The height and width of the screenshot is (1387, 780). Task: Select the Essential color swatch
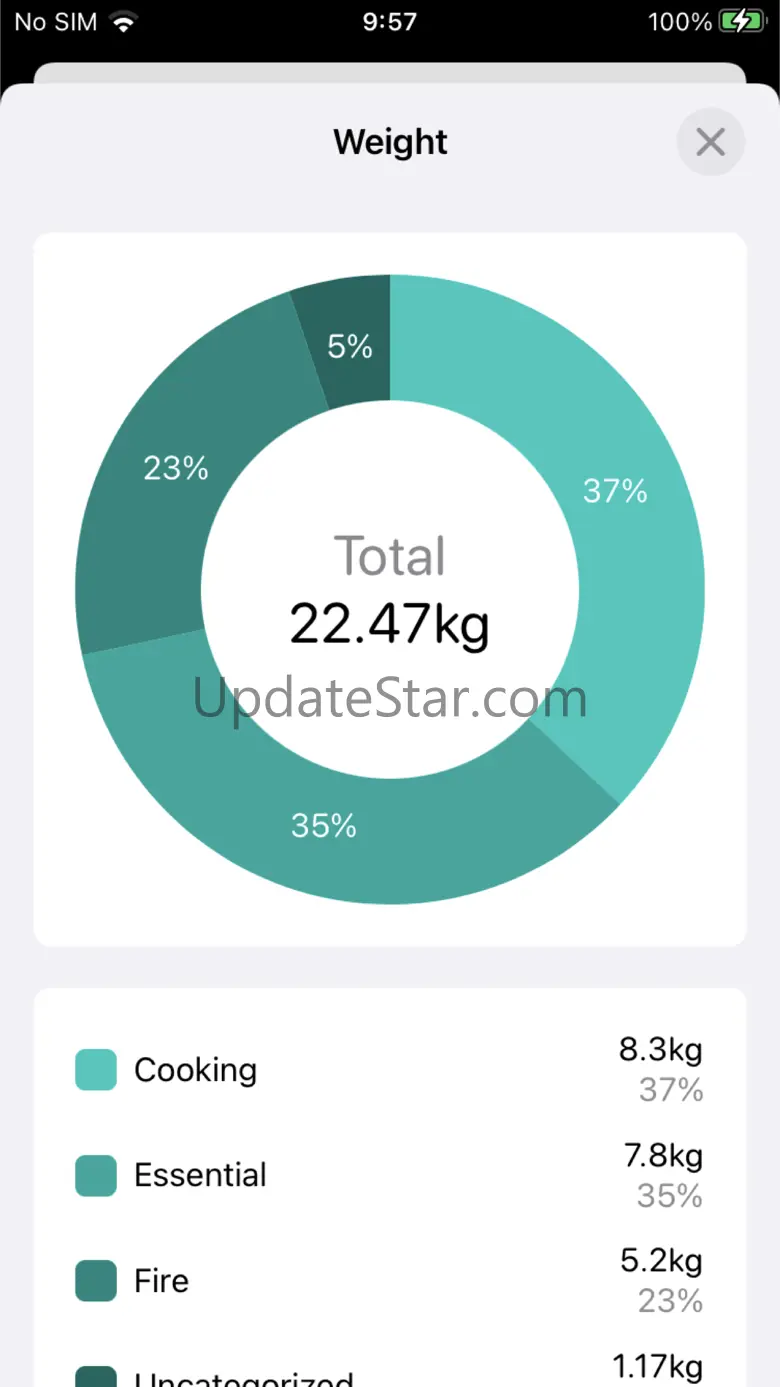point(96,1175)
